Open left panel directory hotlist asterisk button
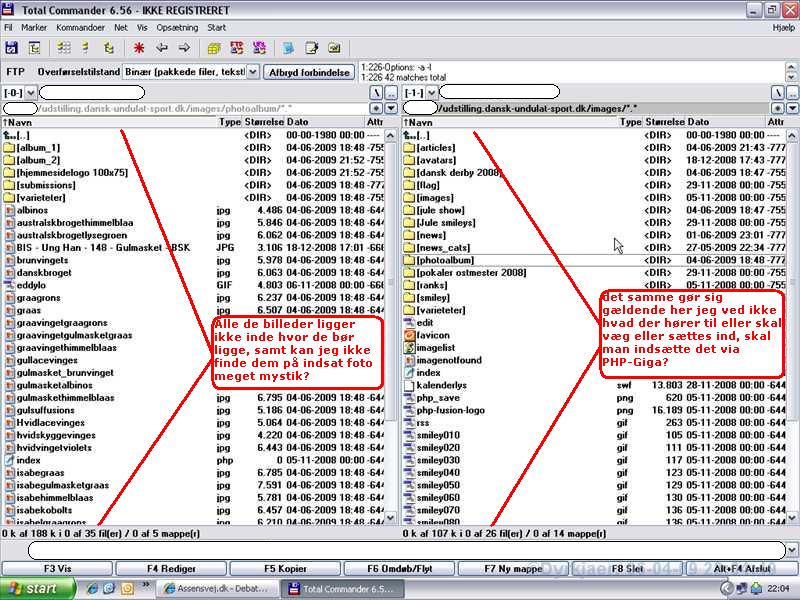Image resolution: width=800 pixels, height=600 pixels. [x=376, y=108]
